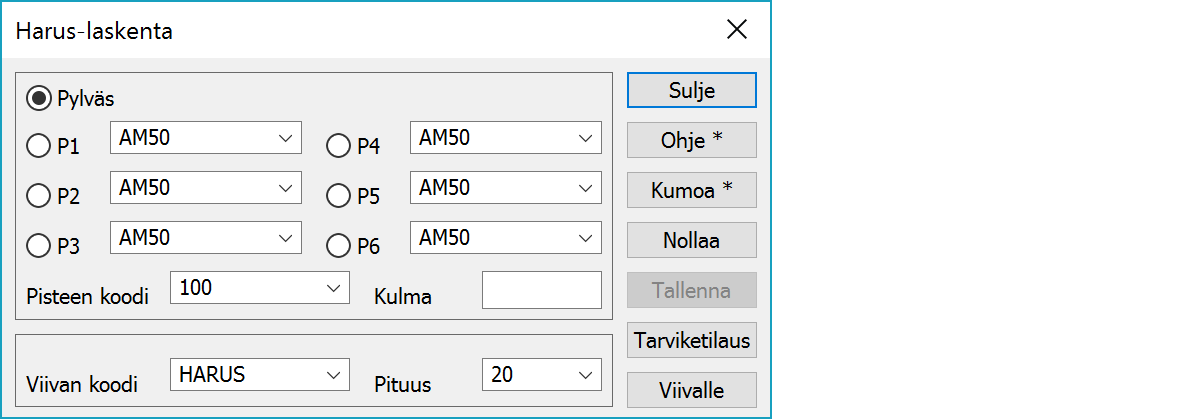The width and height of the screenshot is (1200, 419).
Task: Pick the P5 radio option
Action: [x=340, y=196]
